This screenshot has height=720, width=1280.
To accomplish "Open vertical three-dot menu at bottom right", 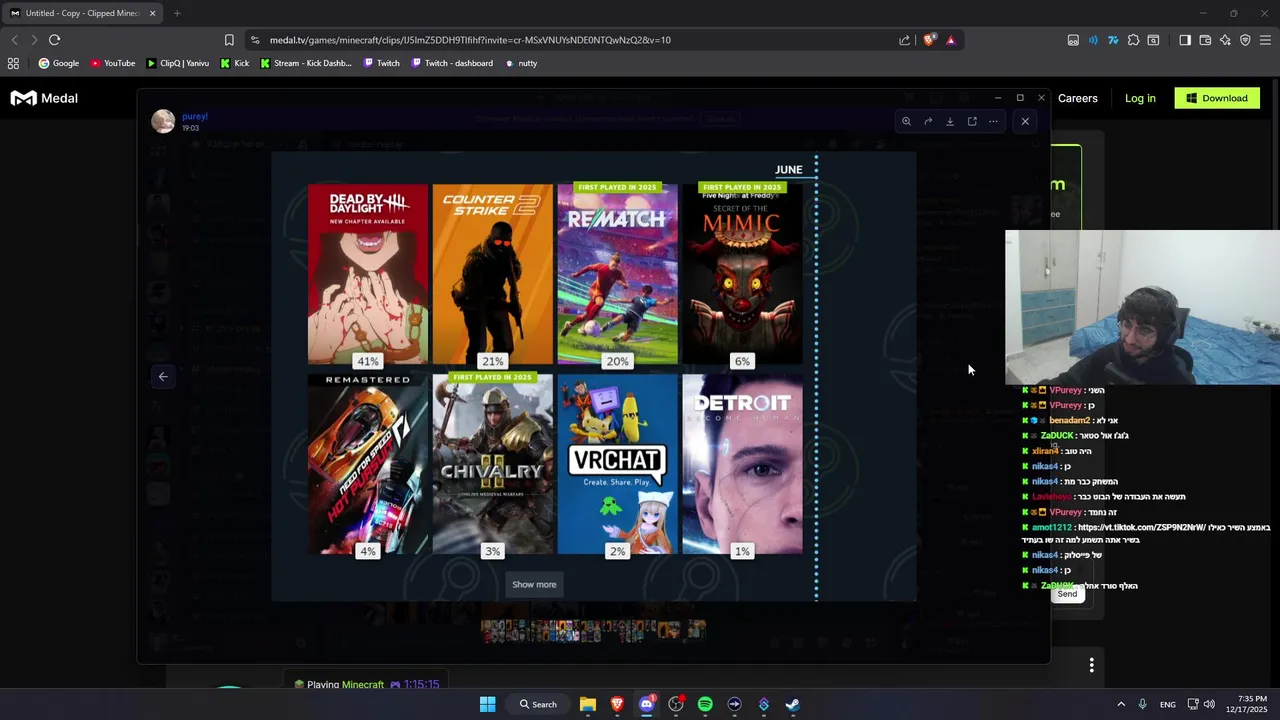I will [1091, 665].
